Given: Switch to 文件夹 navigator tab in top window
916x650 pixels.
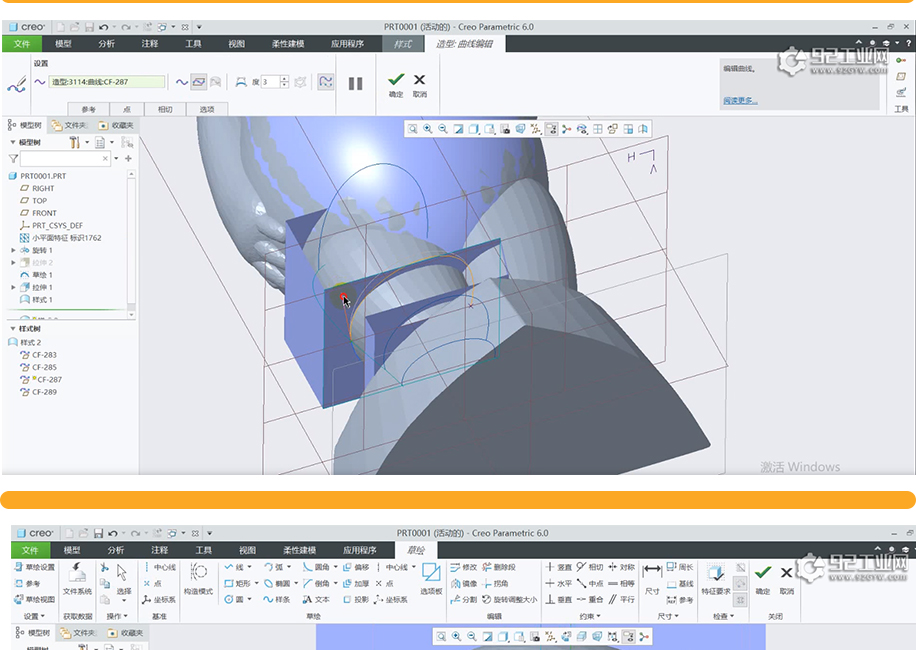Looking at the screenshot, I should tap(69, 125).
